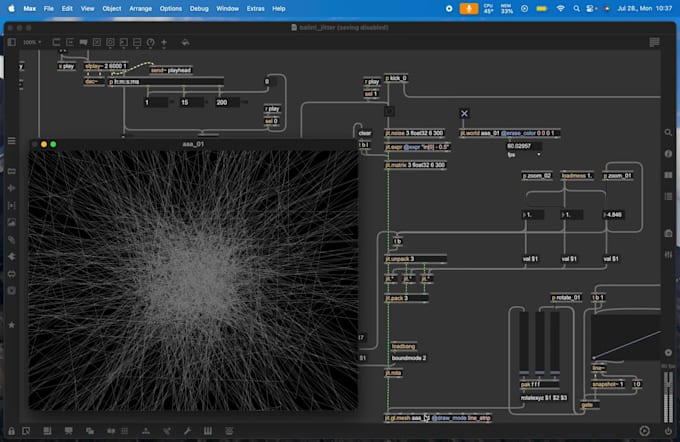Click the image icon in the left sidebar
The height and width of the screenshot is (442, 680).
pyautogui.click(x=12, y=223)
